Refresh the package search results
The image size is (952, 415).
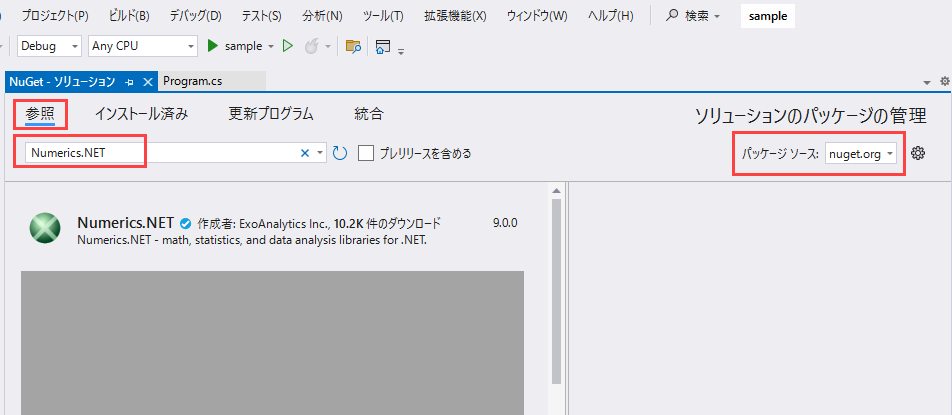[x=340, y=153]
